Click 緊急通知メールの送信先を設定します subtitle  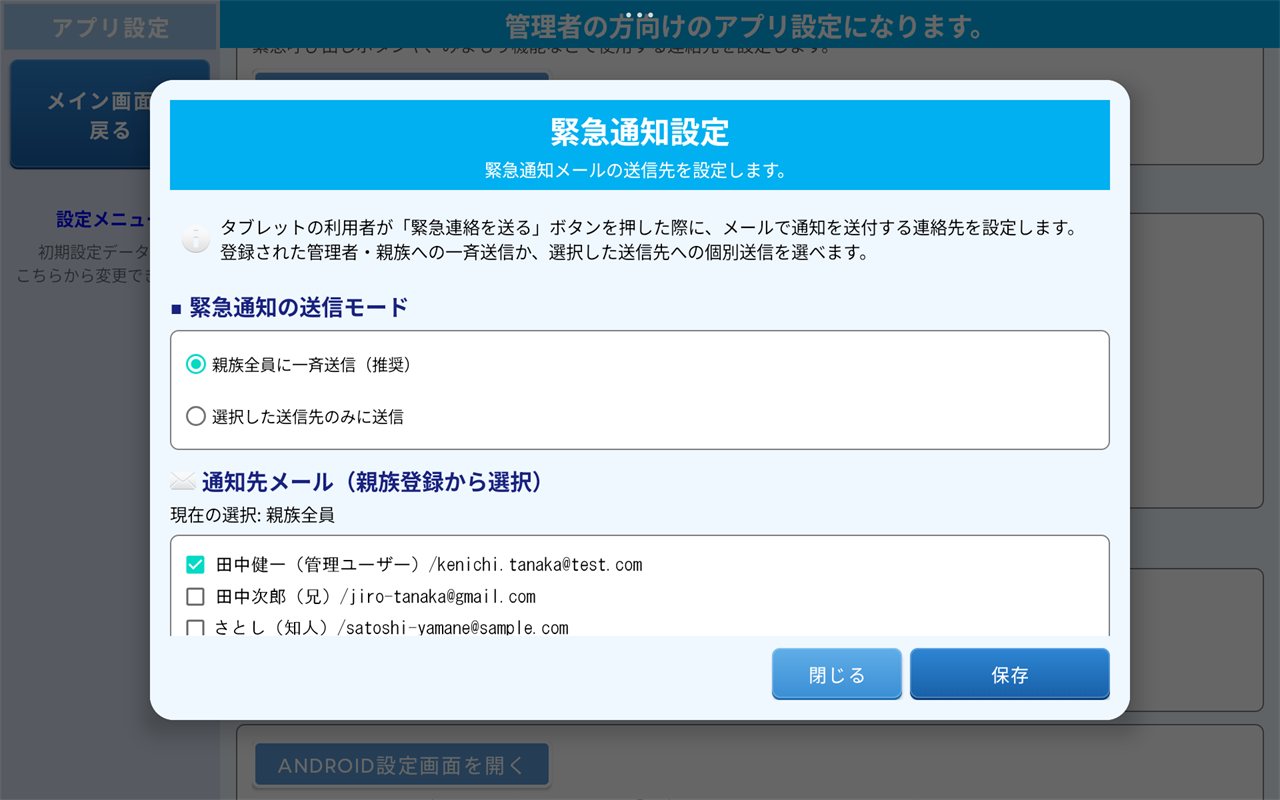(x=636, y=170)
